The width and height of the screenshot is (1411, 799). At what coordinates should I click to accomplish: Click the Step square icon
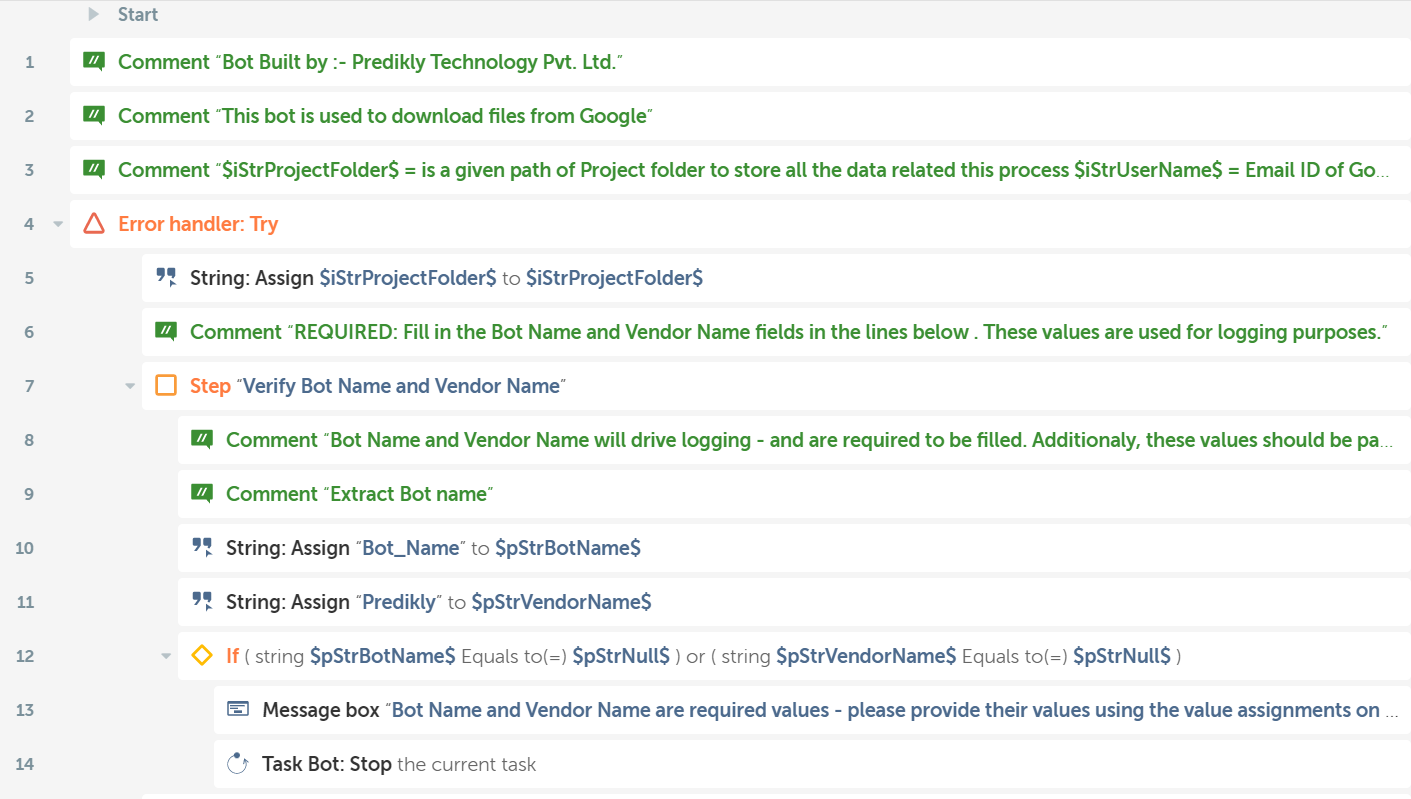point(166,386)
